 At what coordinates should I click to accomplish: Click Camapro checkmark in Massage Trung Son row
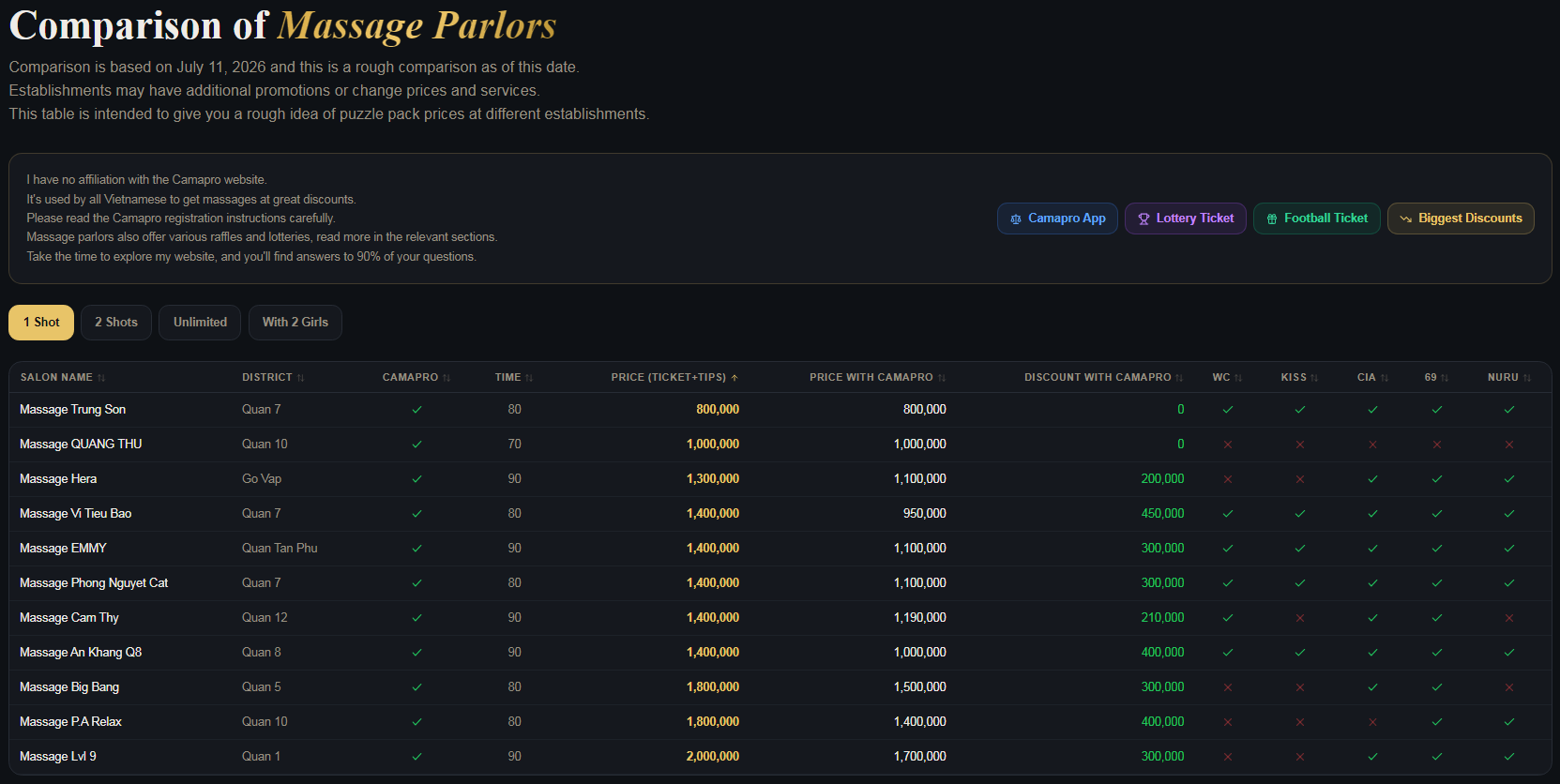(x=417, y=410)
